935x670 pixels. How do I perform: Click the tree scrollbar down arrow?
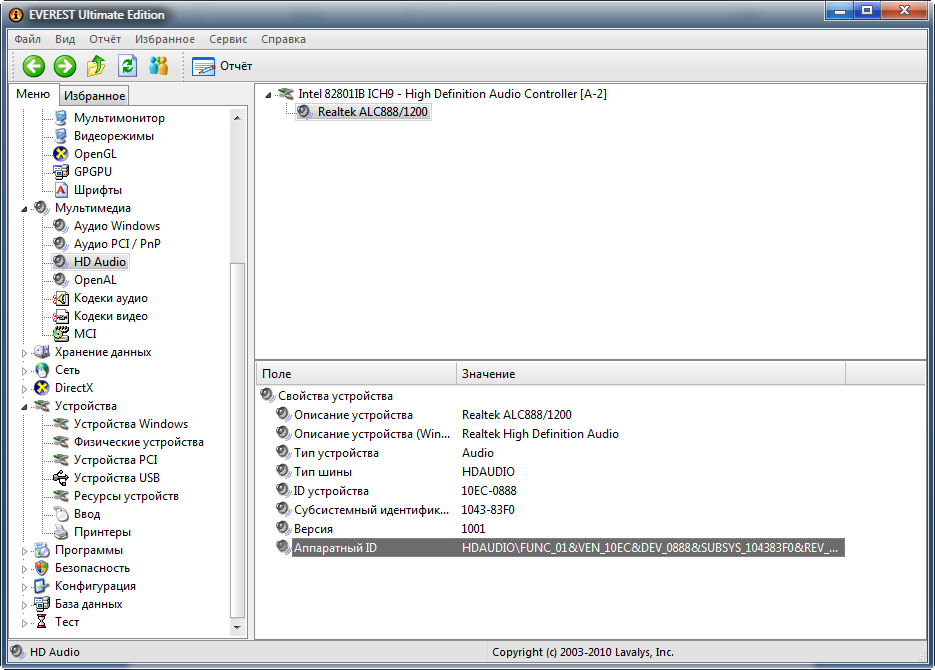pyautogui.click(x=237, y=628)
